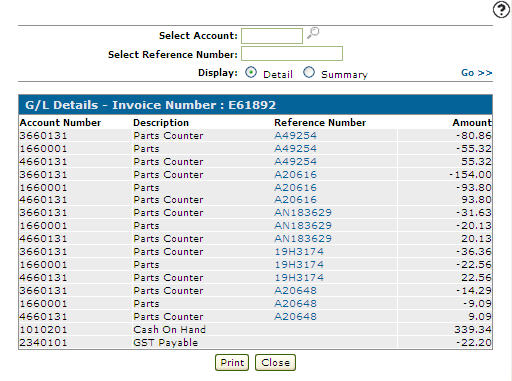Click the amount -154.00
The height and width of the screenshot is (381, 512).
pyautogui.click(x=470, y=174)
